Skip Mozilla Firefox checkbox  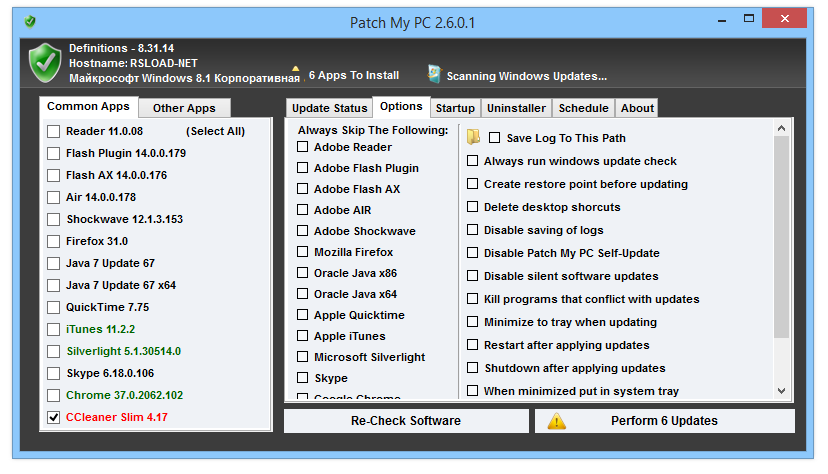303,252
